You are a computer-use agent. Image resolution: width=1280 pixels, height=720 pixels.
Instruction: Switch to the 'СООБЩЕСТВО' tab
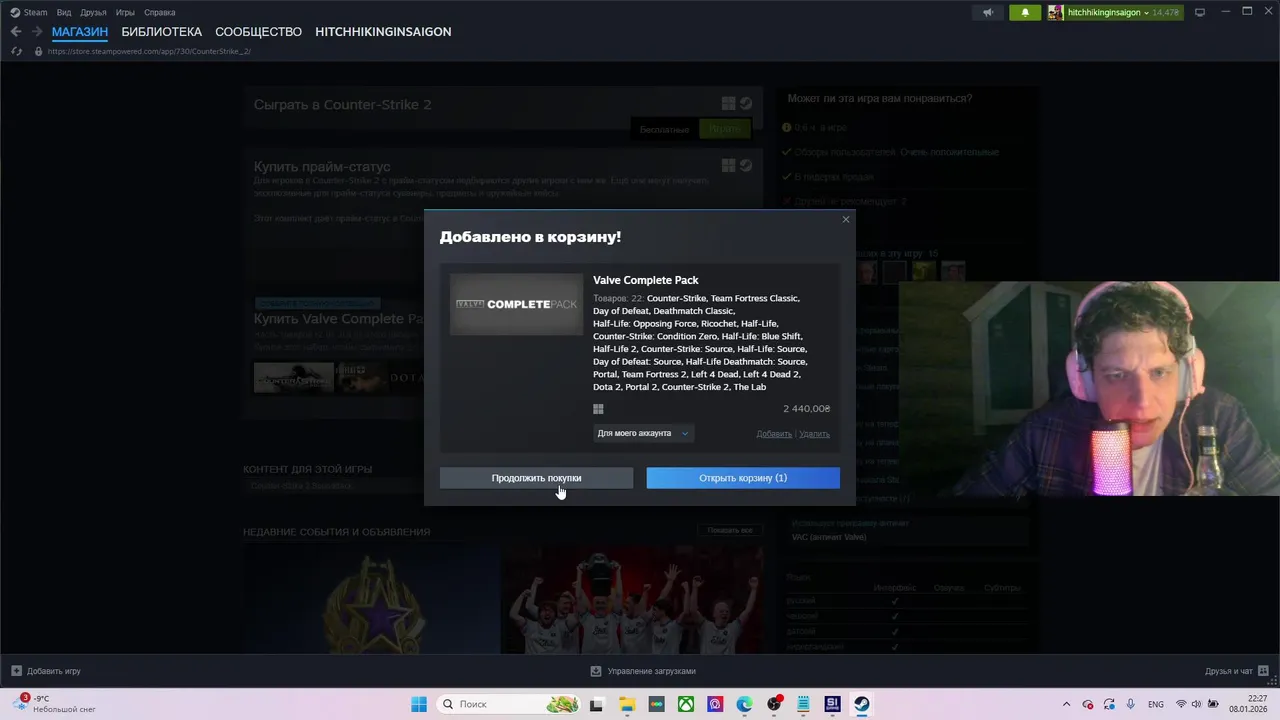259,32
